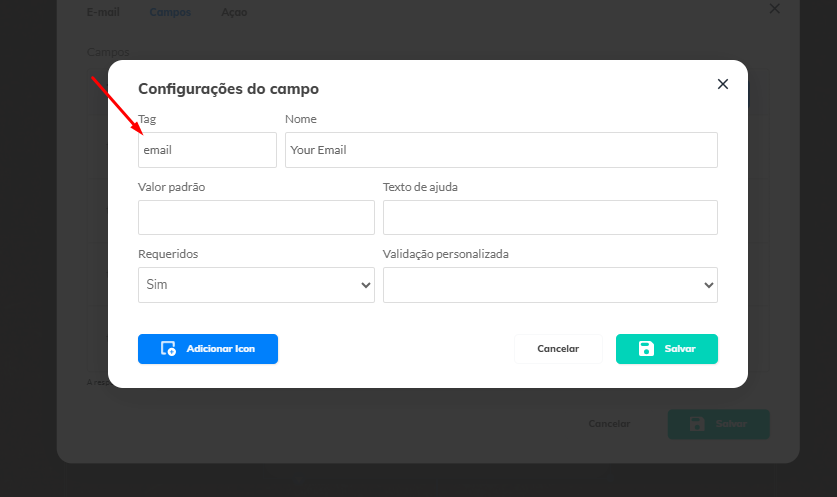Open the Validação personalizada dropdown
Screen dimensions: 837x497
click(550, 285)
